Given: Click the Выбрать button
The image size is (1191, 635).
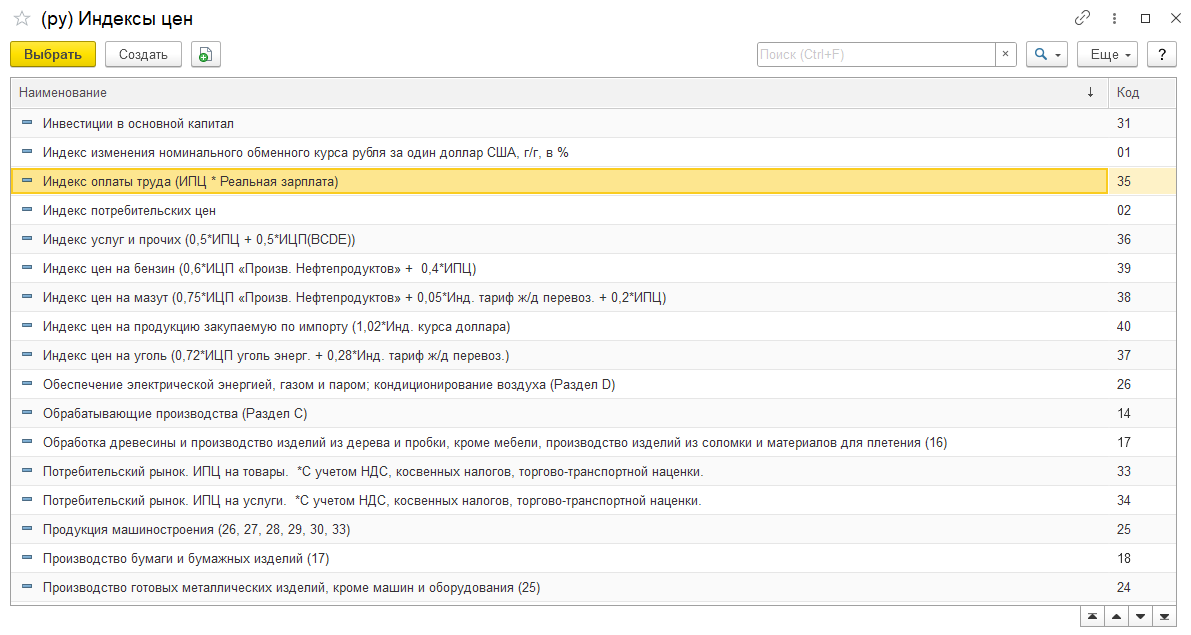Looking at the screenshot, I should tap(53, 55).
